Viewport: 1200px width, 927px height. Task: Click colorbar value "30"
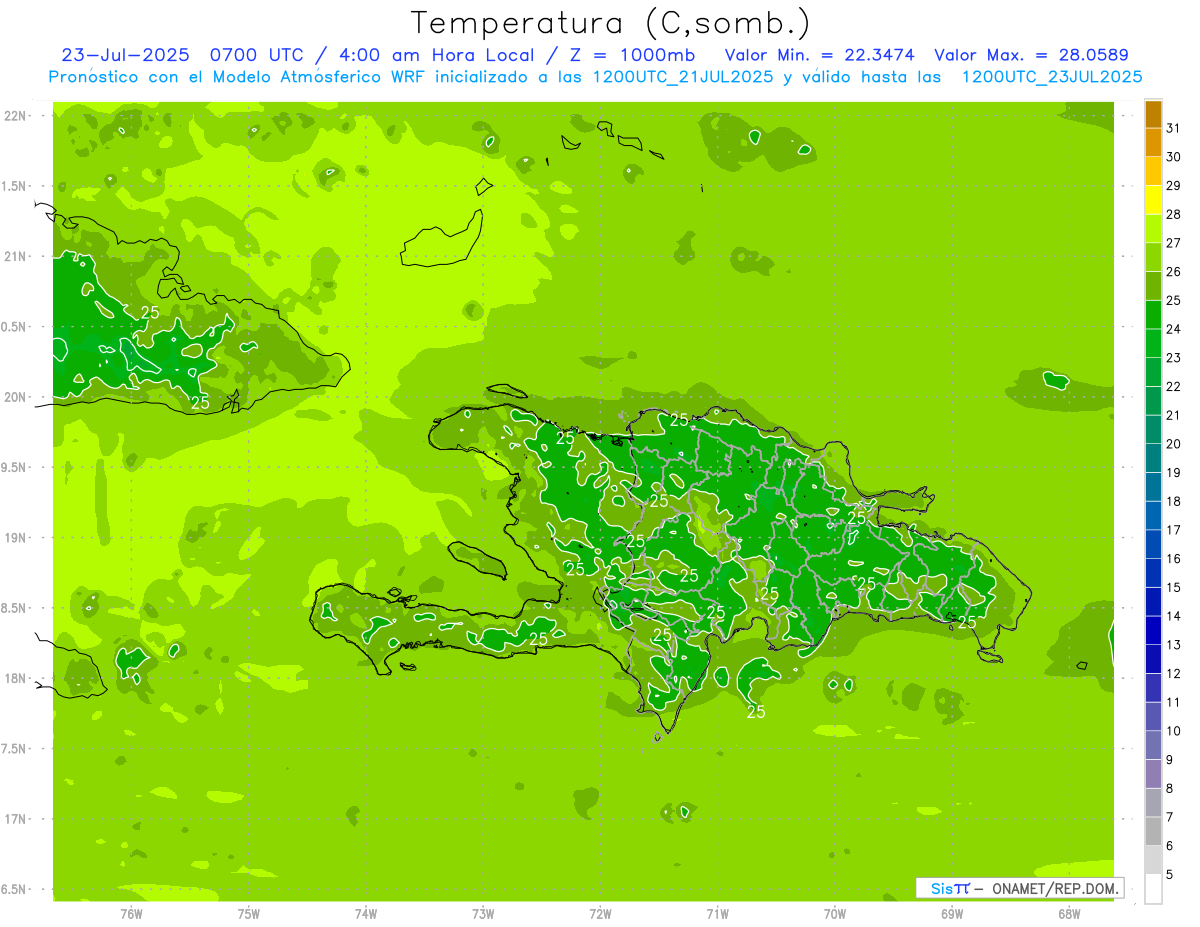point(1174,157)
